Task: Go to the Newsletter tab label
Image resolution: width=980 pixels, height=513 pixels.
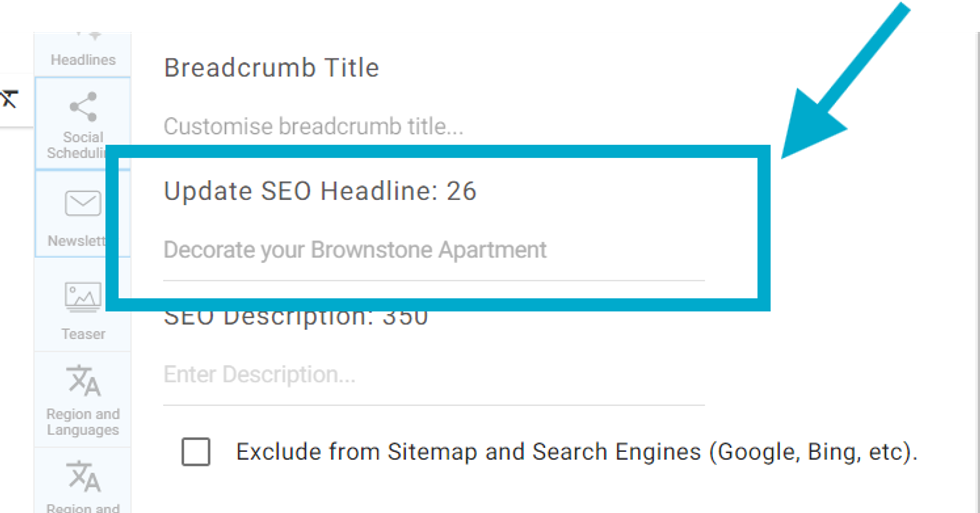Action: [78, 241]
